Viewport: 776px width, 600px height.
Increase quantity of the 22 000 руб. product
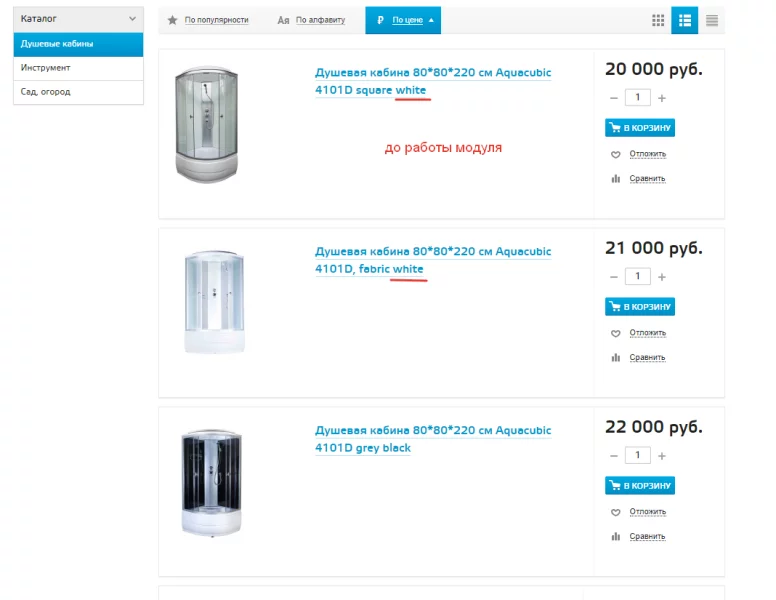tap(662, 455)
